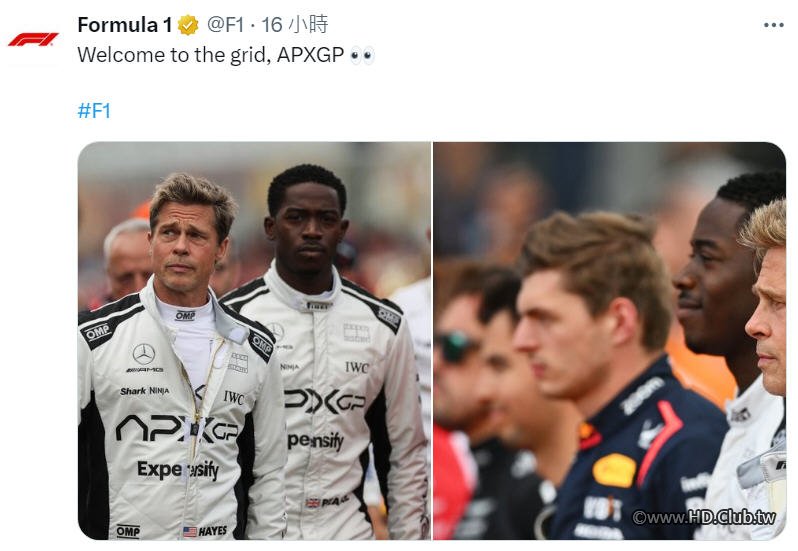The image size is (798, 551).
Task: Open the three-dot more options menu
Action: click(774, 25)
